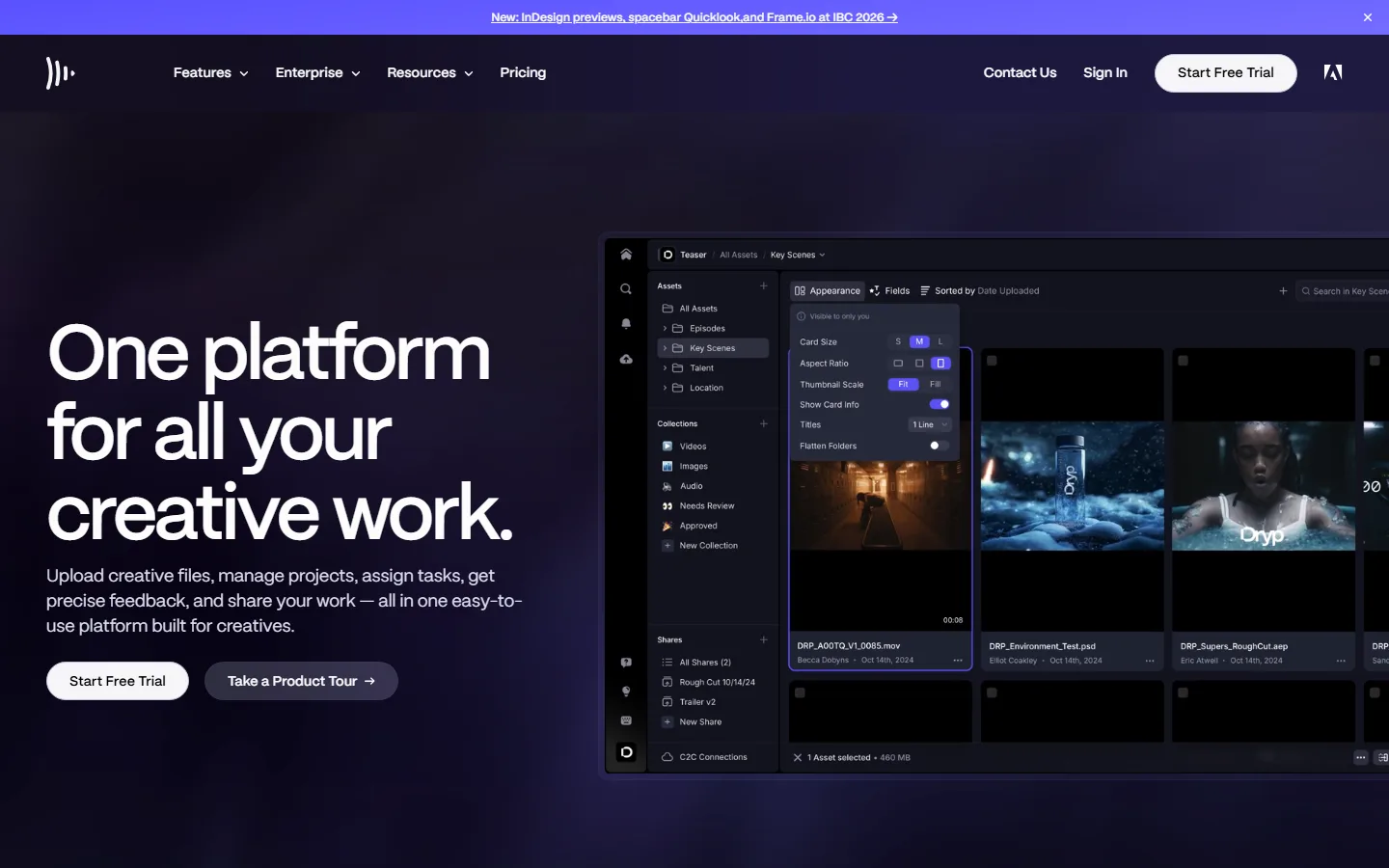The image size is (1389, 868).
Task: Set Card Size to L
Action: (x=940, y=341)
